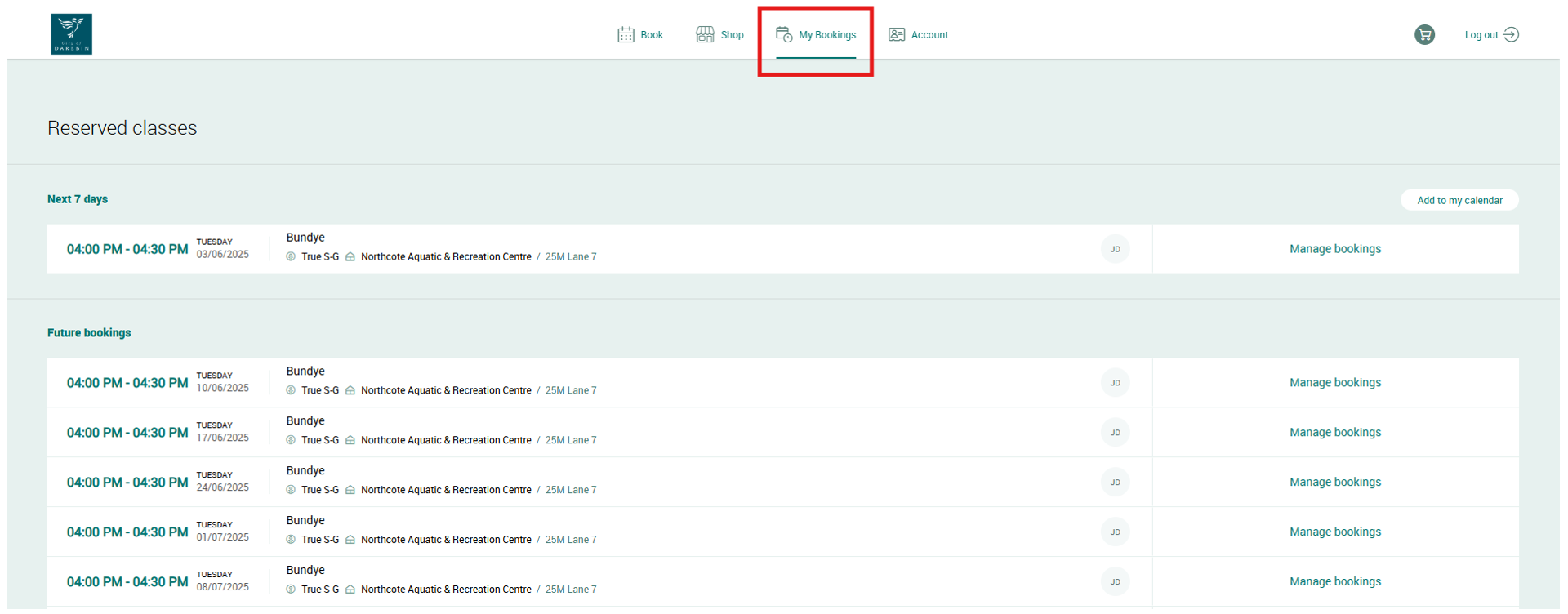Click time 04:00 PM - 04:30 PM on 03/06/2025
Viewport: 1568px width, 614px height.
coord(127,250)
